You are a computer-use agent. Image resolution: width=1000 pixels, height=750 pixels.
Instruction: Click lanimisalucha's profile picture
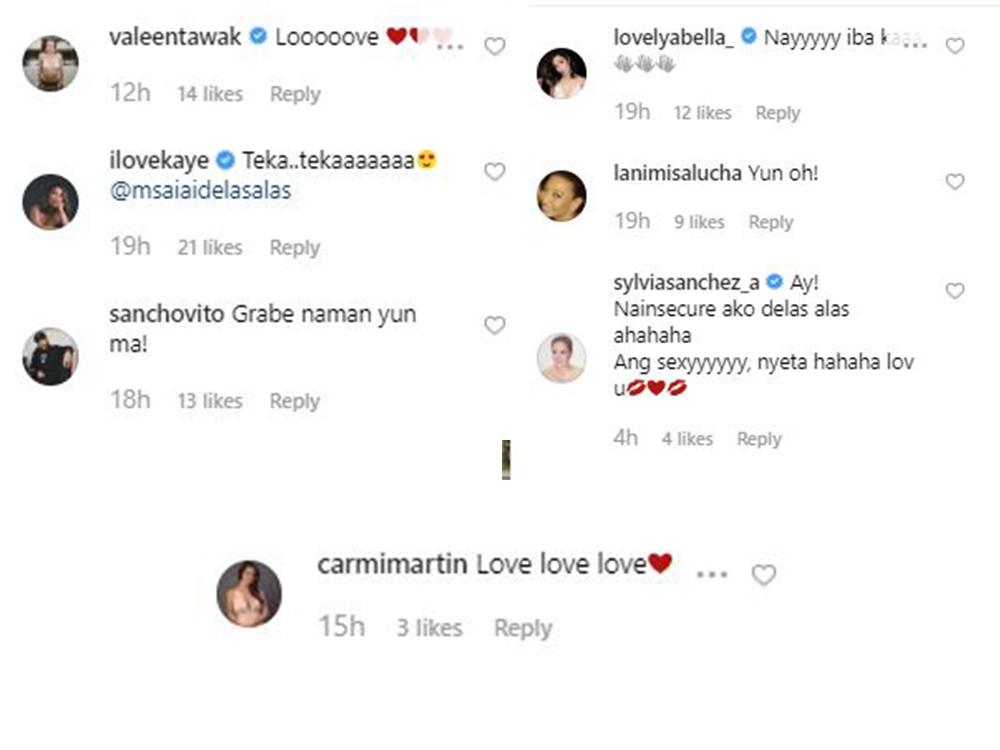561,195
